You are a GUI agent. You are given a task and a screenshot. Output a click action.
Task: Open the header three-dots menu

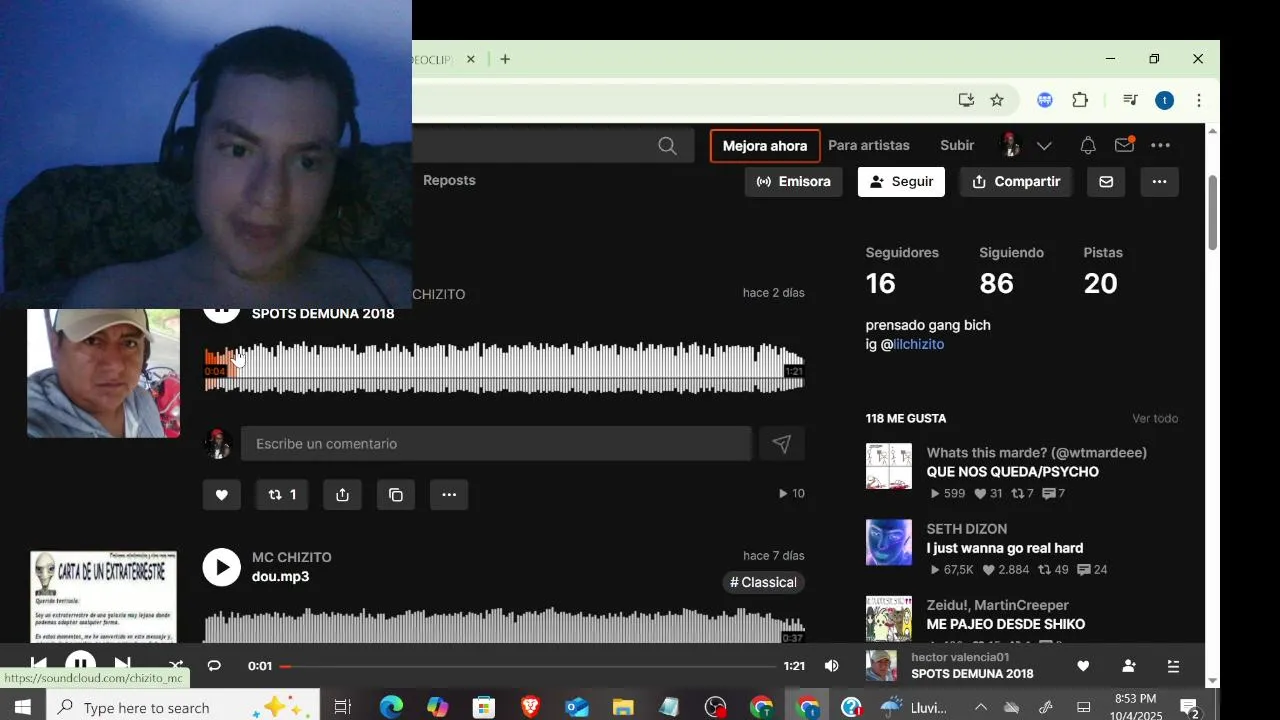coord(1160,146)
